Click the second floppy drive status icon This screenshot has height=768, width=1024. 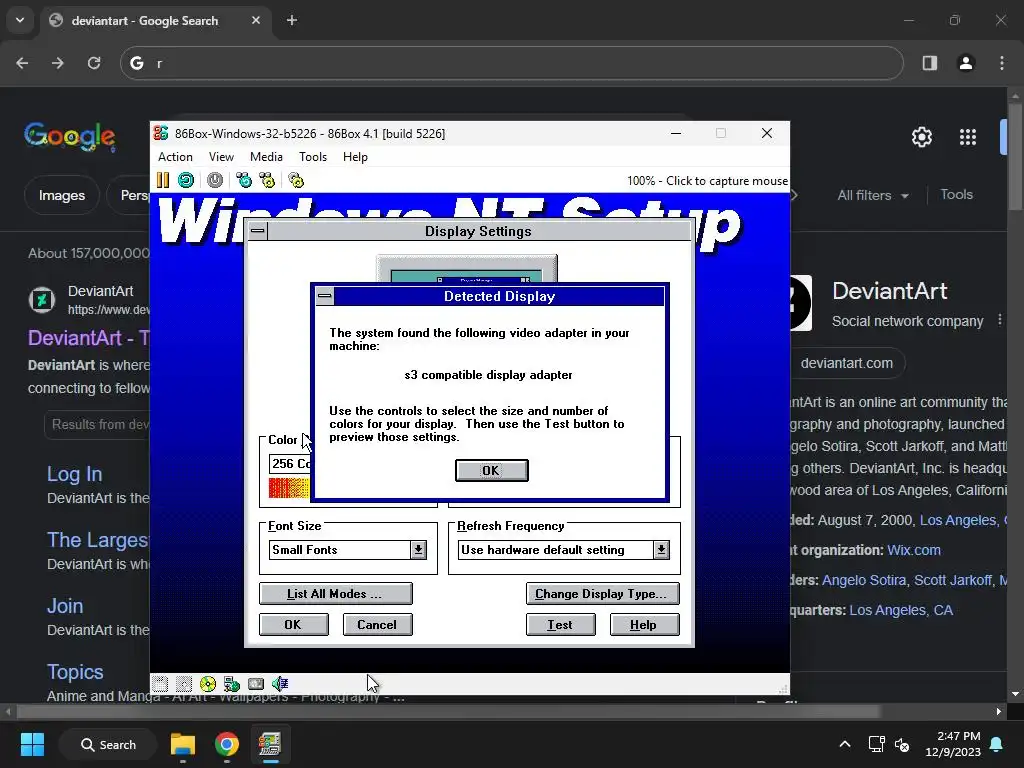[x=184, y=684]
